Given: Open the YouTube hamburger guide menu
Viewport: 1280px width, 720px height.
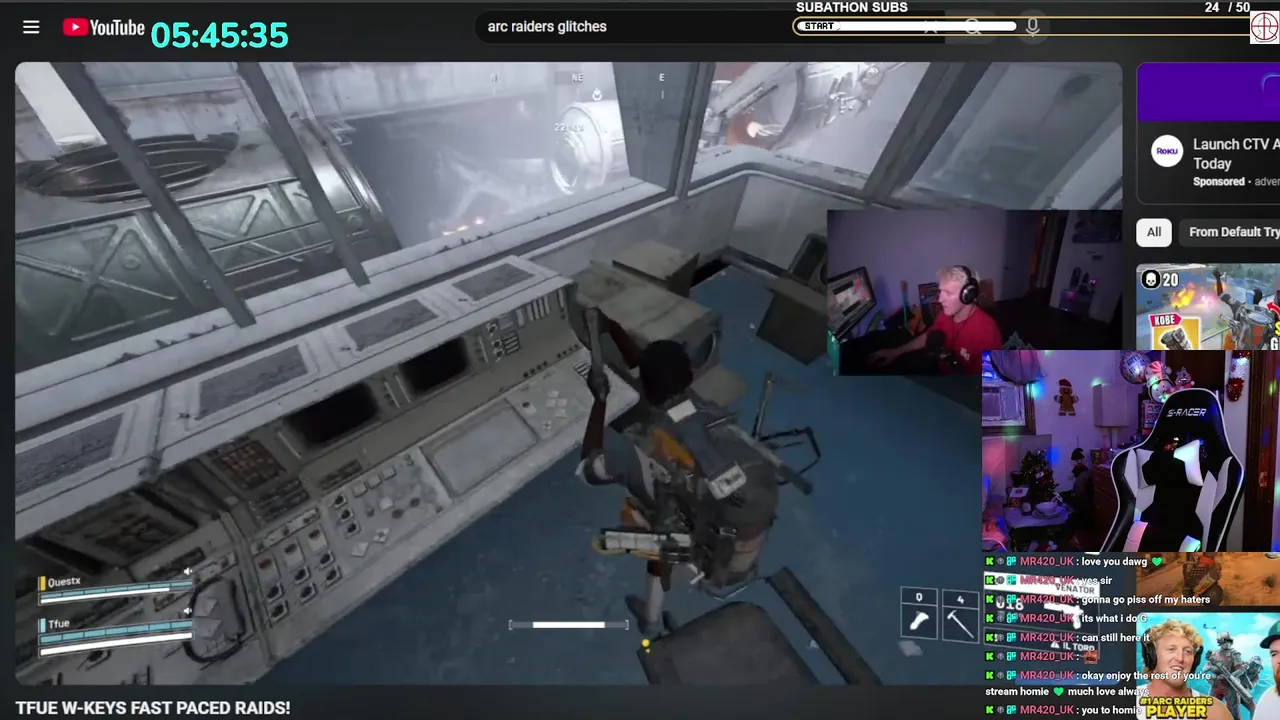Looking at the screenshot, I should click(x=31, y=27).
